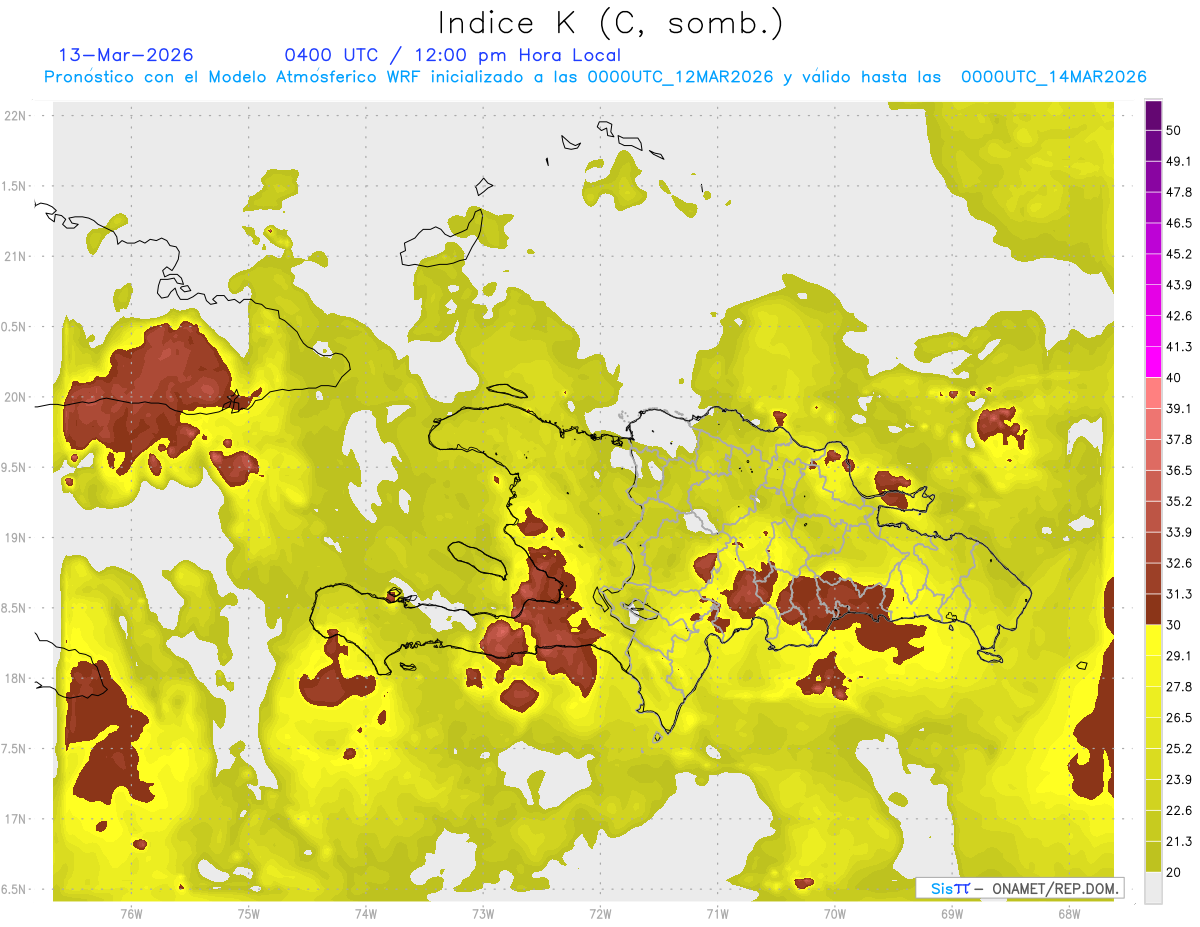The height and width of the screenshot is (927, 1200).
Task: Click the color bar value '46.5'
Action: pos(1179,223)
